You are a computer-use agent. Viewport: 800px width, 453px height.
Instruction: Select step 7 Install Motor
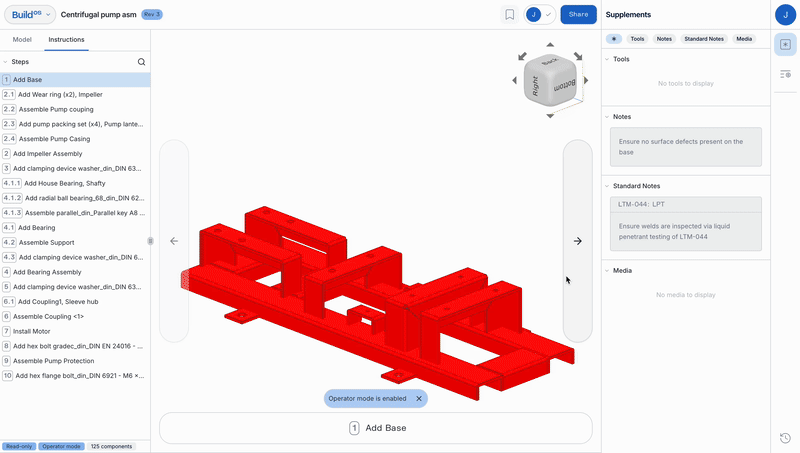(x=75, y=331)
